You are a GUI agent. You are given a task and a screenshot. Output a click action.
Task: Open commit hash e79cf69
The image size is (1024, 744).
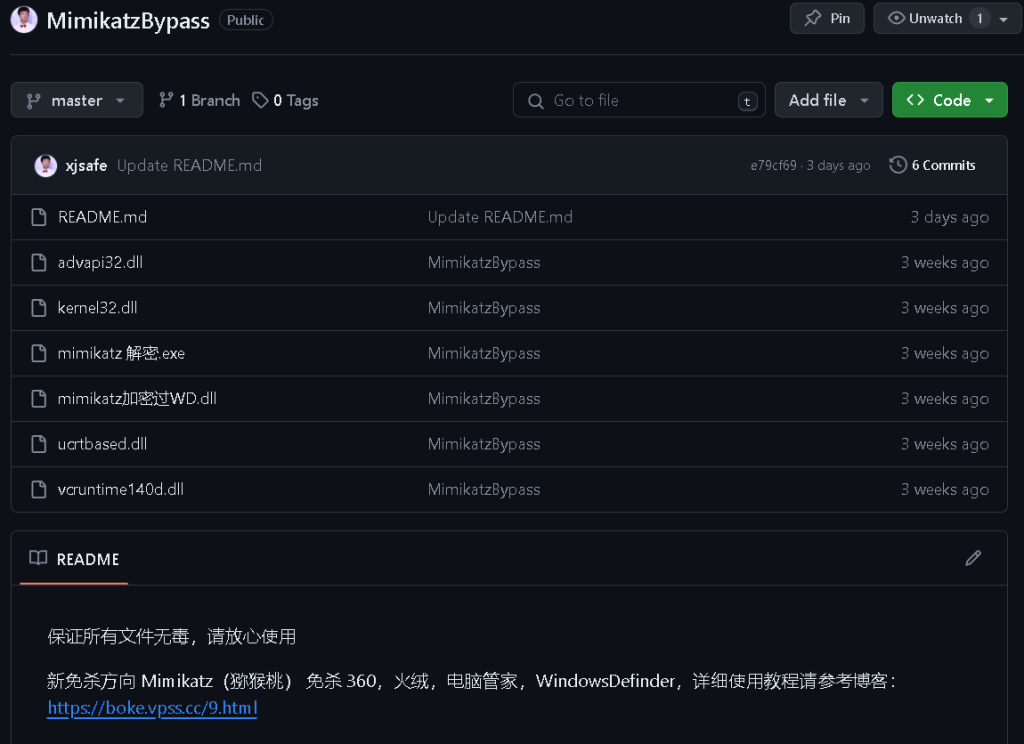(773, 165)
